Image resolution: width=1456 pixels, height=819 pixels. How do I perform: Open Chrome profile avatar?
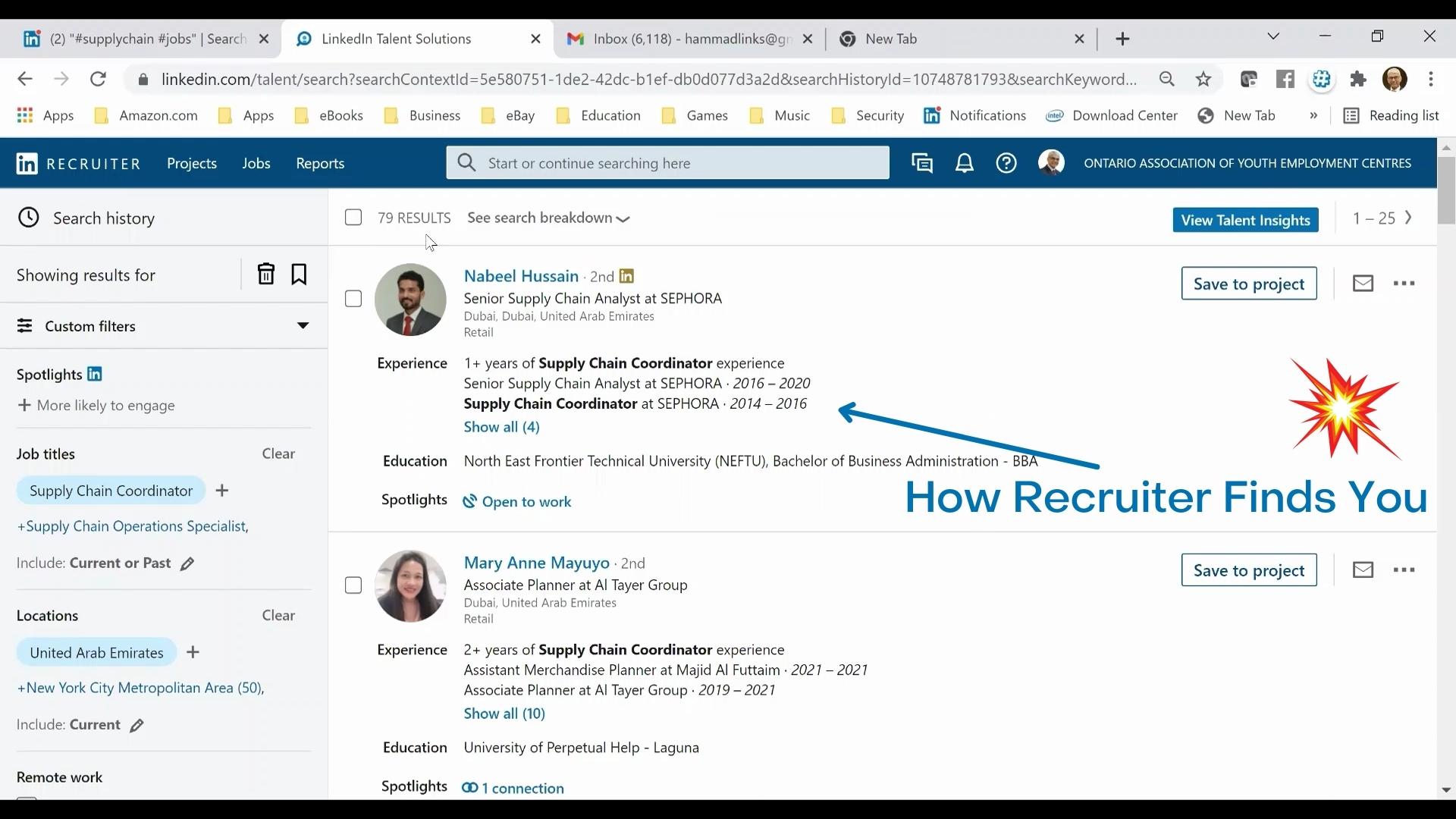coord(1395,79)
